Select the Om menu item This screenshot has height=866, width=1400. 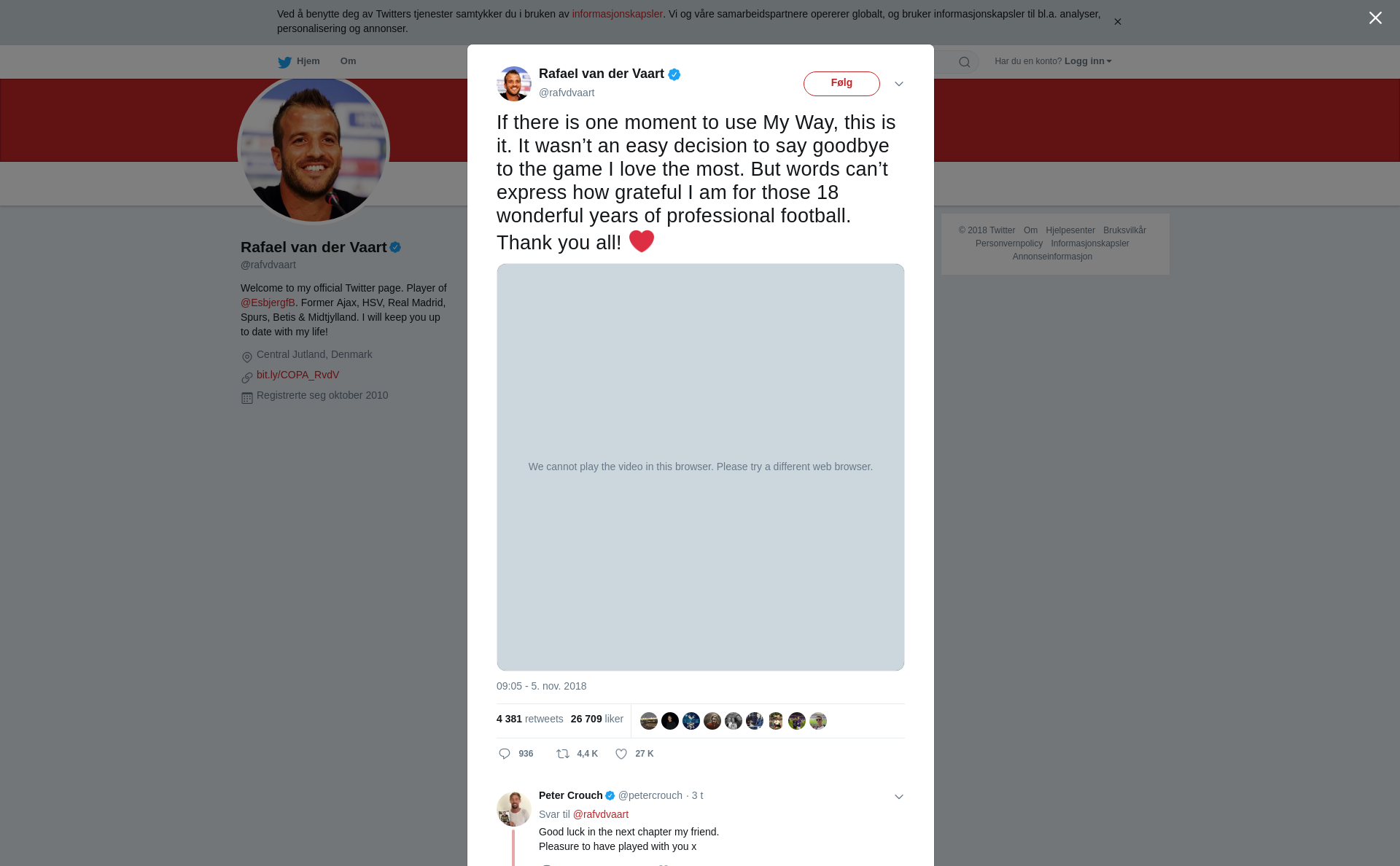349,61
